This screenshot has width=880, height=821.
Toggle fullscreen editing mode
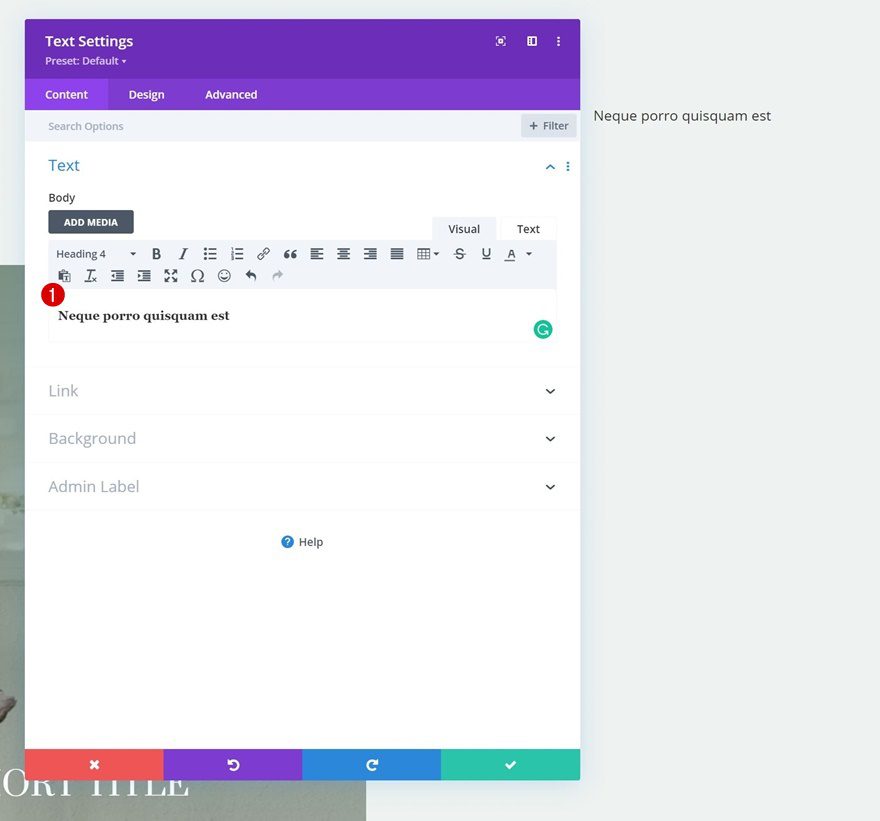coord(170,275)
